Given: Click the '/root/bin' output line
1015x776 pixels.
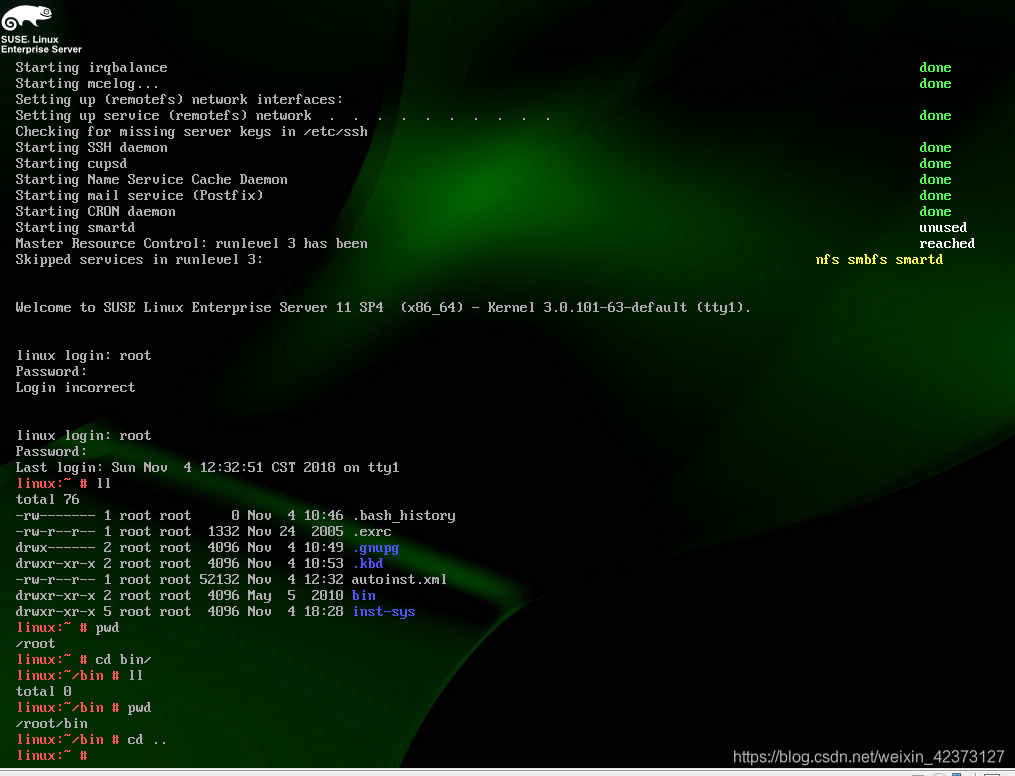Looking at the screenshot, I should (51, 724).
